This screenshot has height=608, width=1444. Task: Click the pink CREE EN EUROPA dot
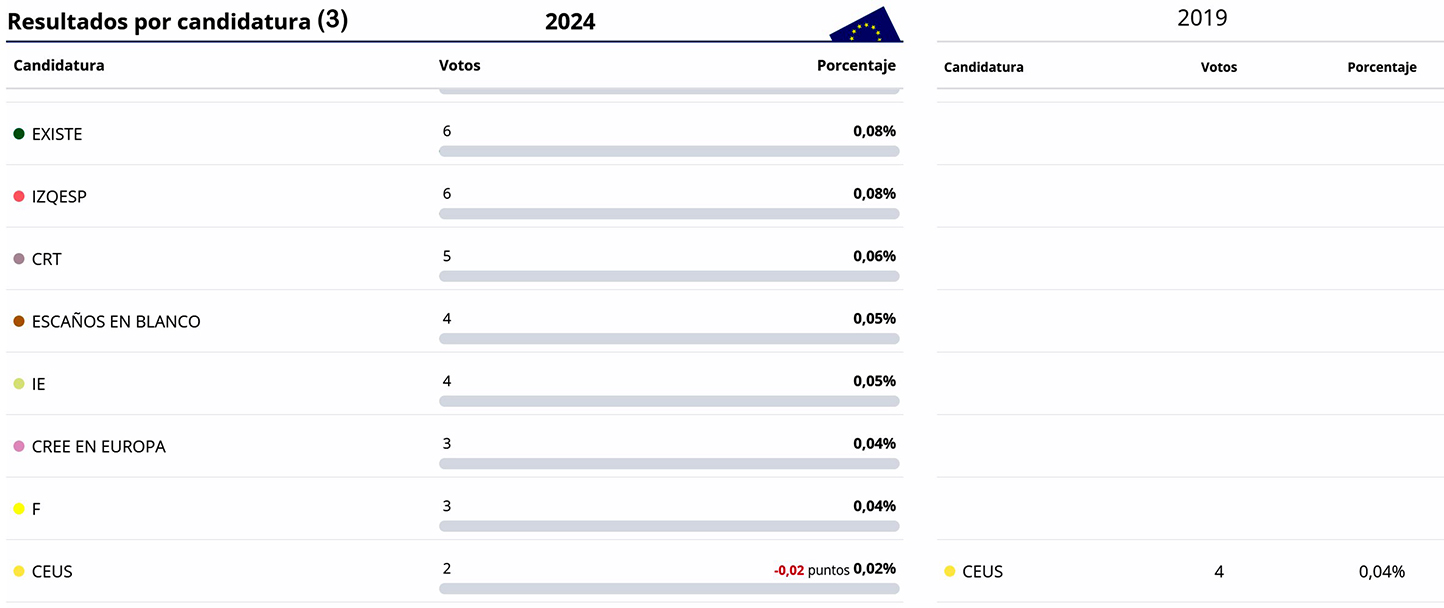19,446
